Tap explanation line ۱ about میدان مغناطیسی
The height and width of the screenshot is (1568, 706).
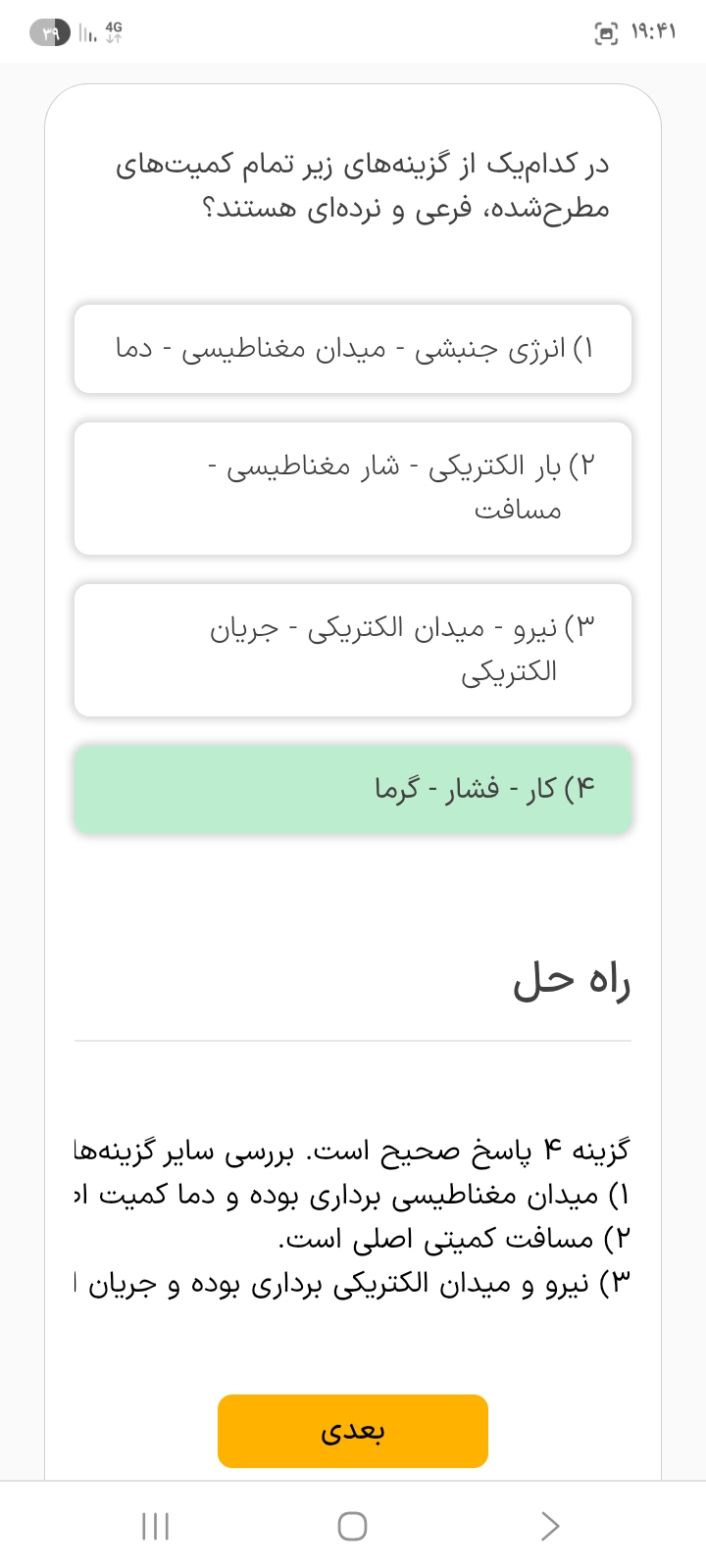tap(353, 1196)
